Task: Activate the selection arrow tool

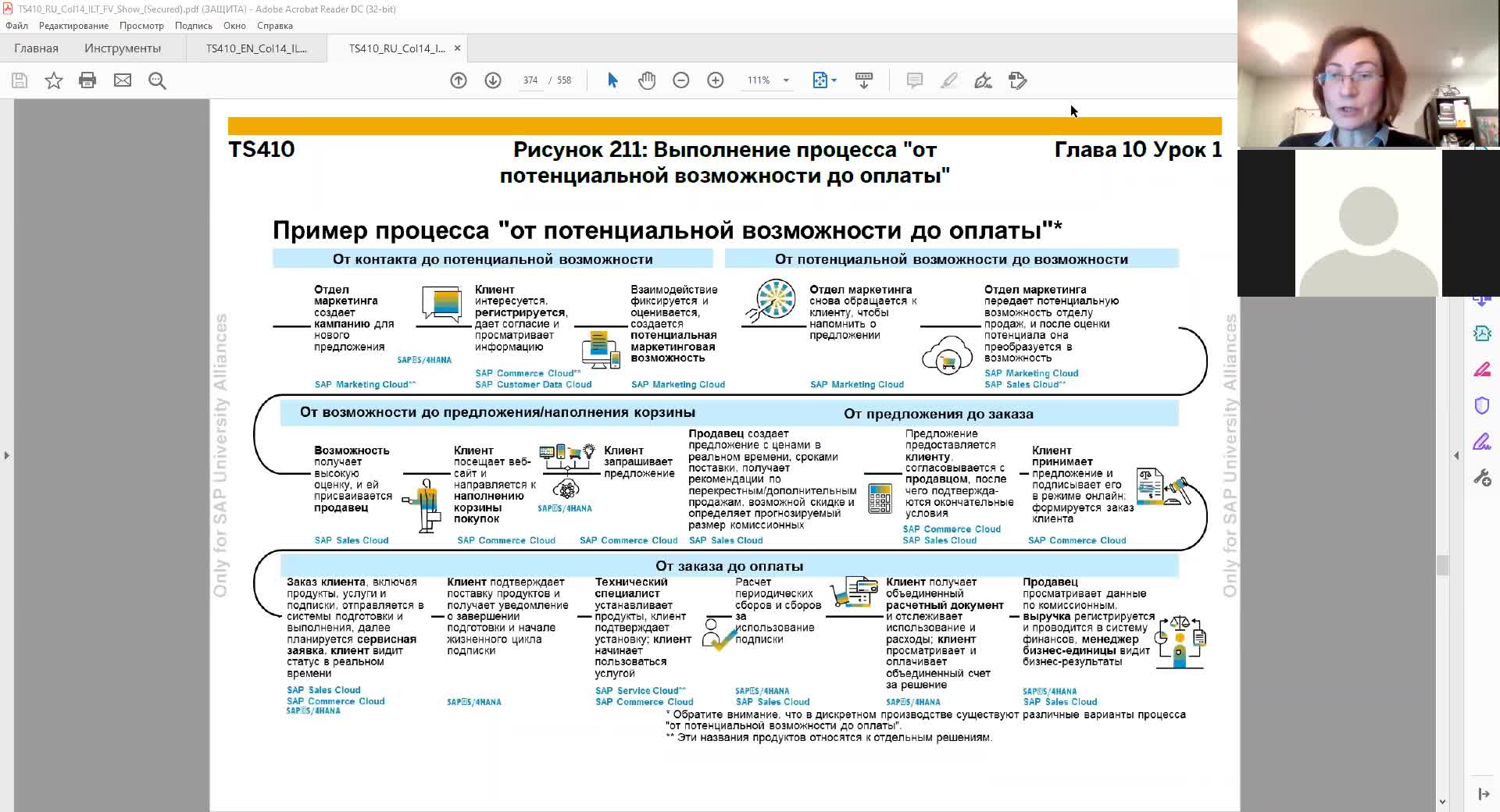Action: tap(612, 80)
